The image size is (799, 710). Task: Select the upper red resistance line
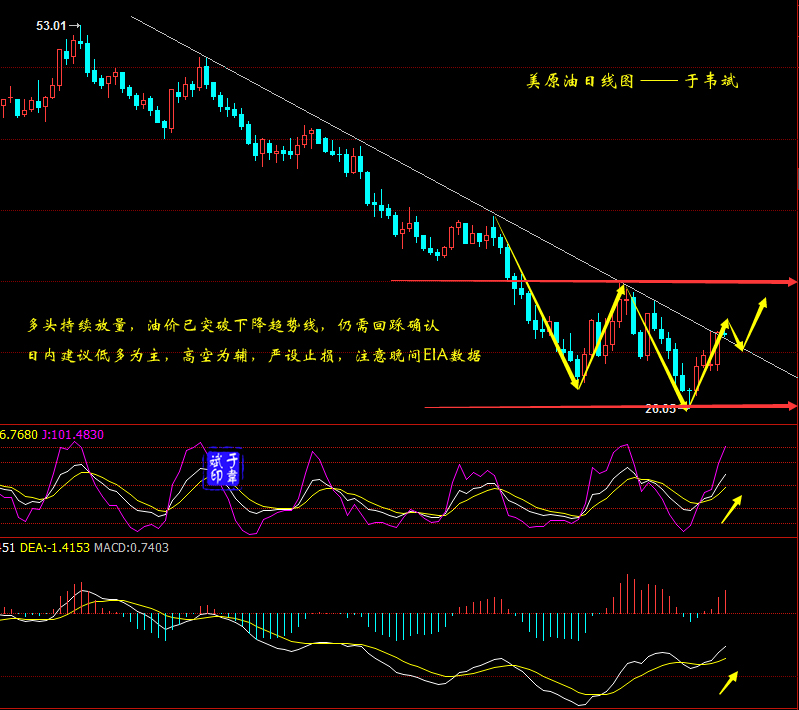(500, 282)
